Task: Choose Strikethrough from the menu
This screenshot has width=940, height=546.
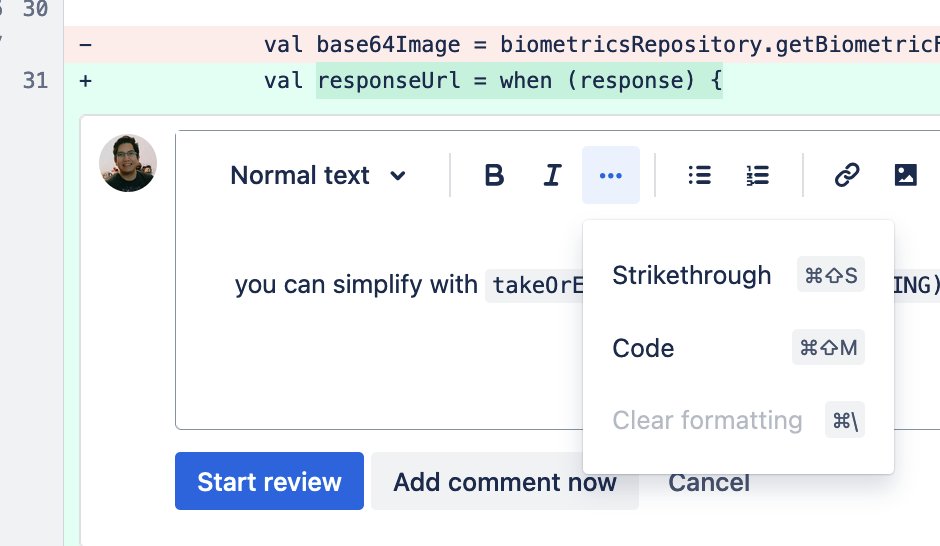Action: pos(738,276)
